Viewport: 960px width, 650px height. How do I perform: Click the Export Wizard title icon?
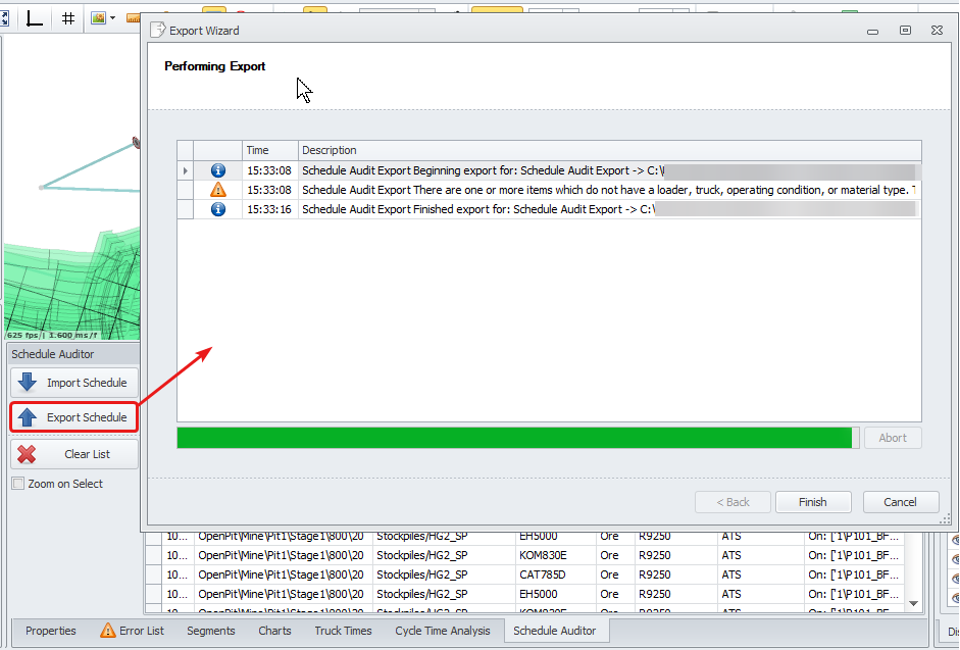click(158, 29)
